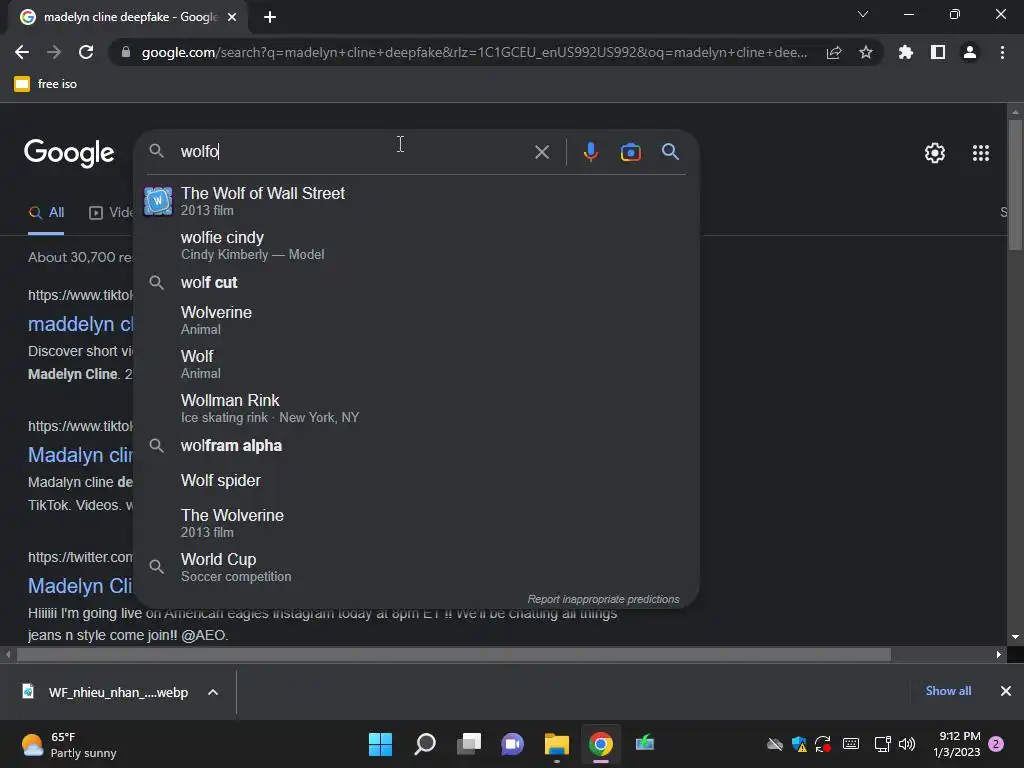Open Windows Security tray icon
Image resolution: width=1024 pixels, height=768 pixels.
point(799,744)
